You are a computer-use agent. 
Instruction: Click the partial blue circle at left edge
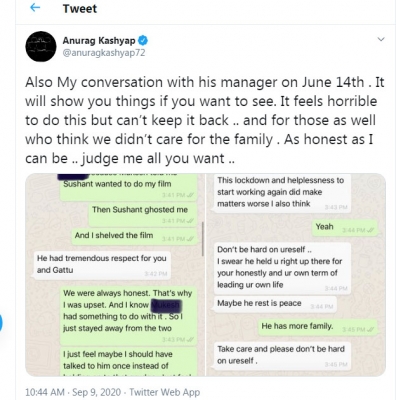1,323
